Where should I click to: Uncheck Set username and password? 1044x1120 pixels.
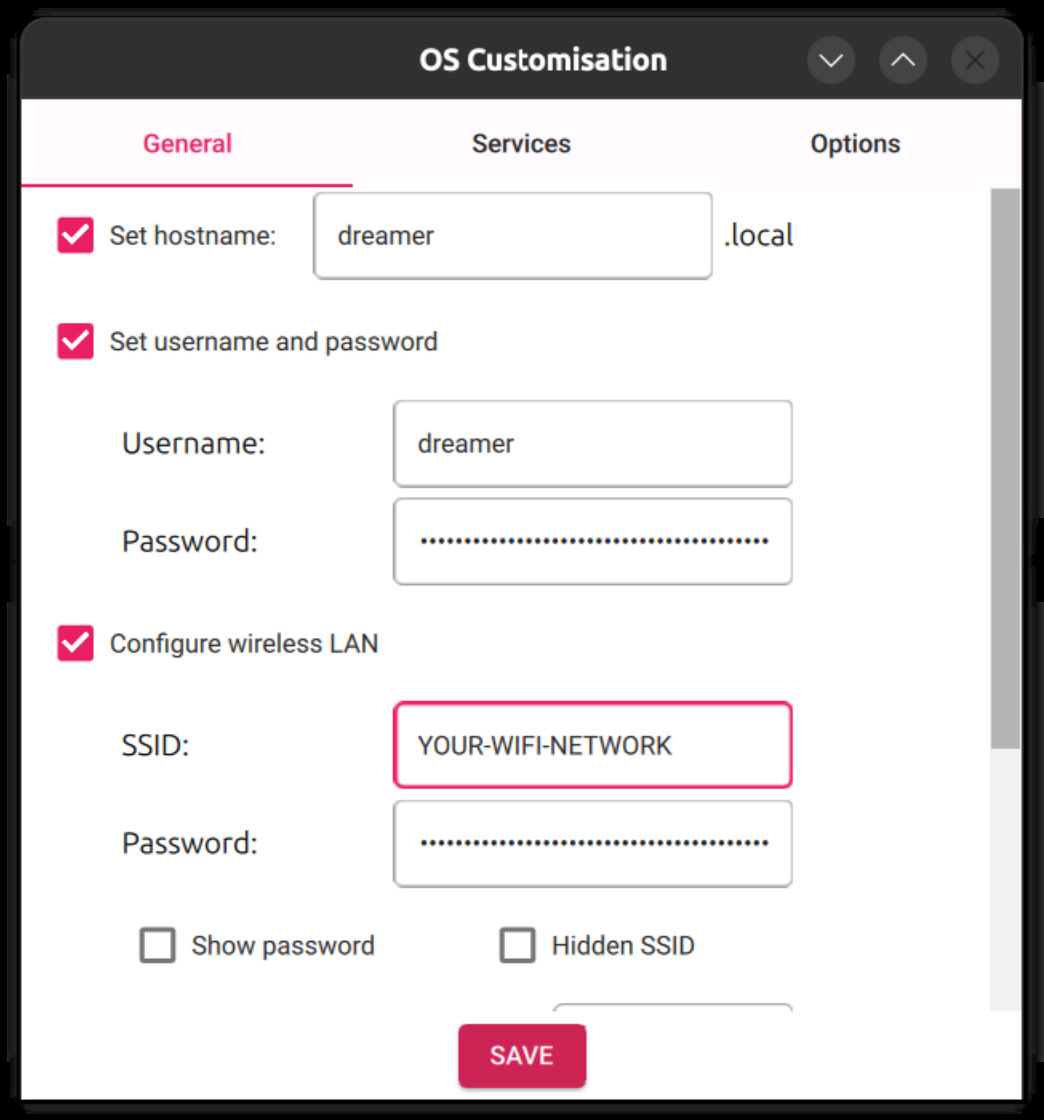75,342
